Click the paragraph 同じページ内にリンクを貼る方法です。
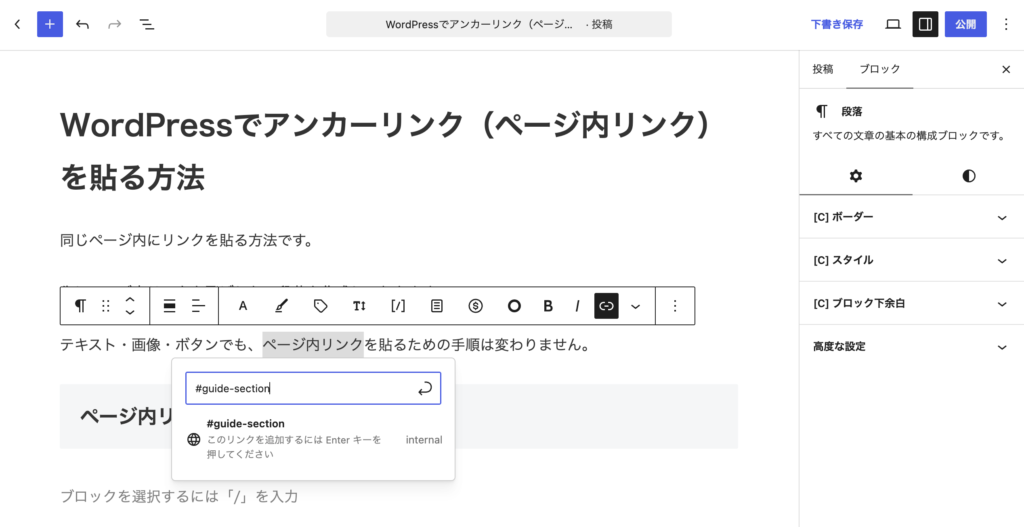The image size is (1024, 527). (187, 240)
